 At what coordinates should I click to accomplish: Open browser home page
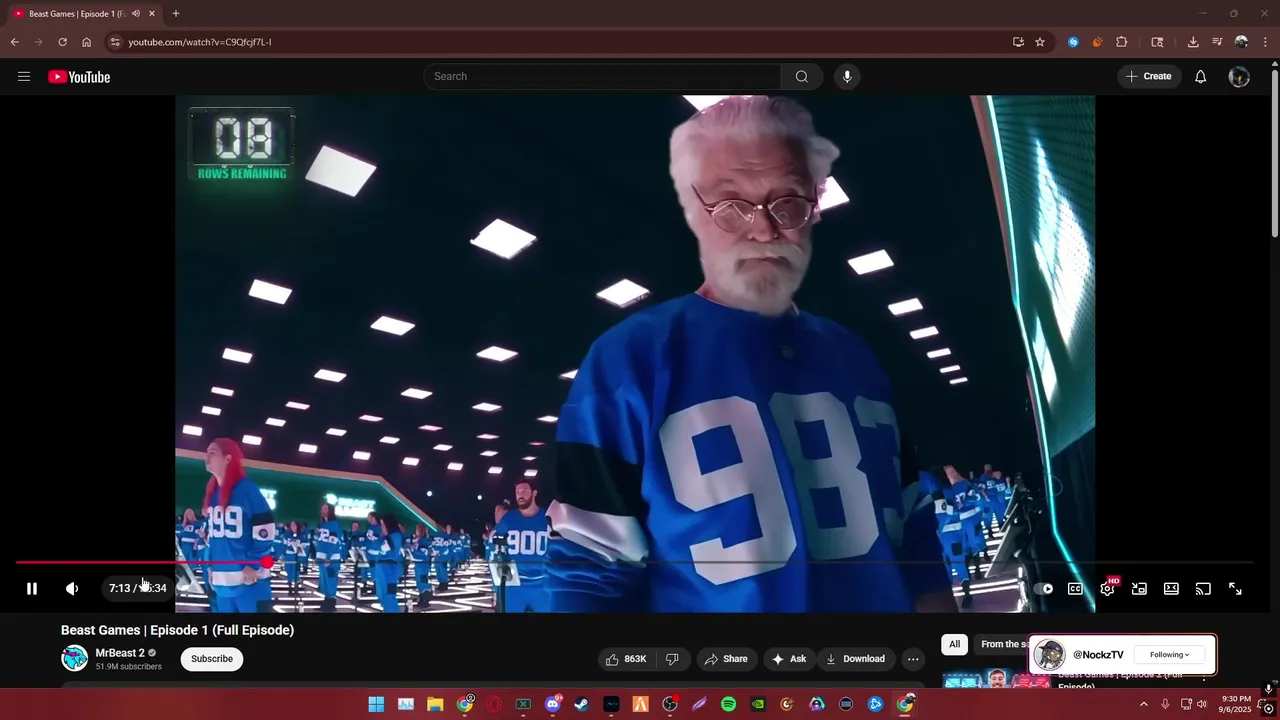click(x=86, y=42)
